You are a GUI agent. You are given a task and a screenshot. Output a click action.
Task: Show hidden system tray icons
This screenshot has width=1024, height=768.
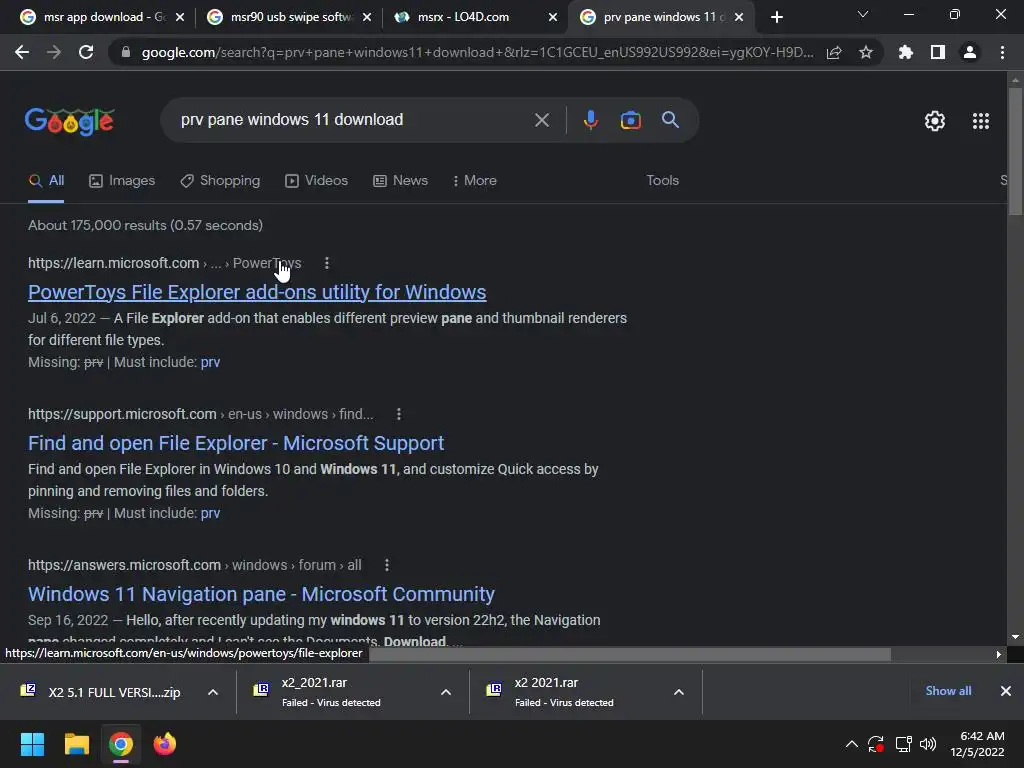[x=852, y=744]
